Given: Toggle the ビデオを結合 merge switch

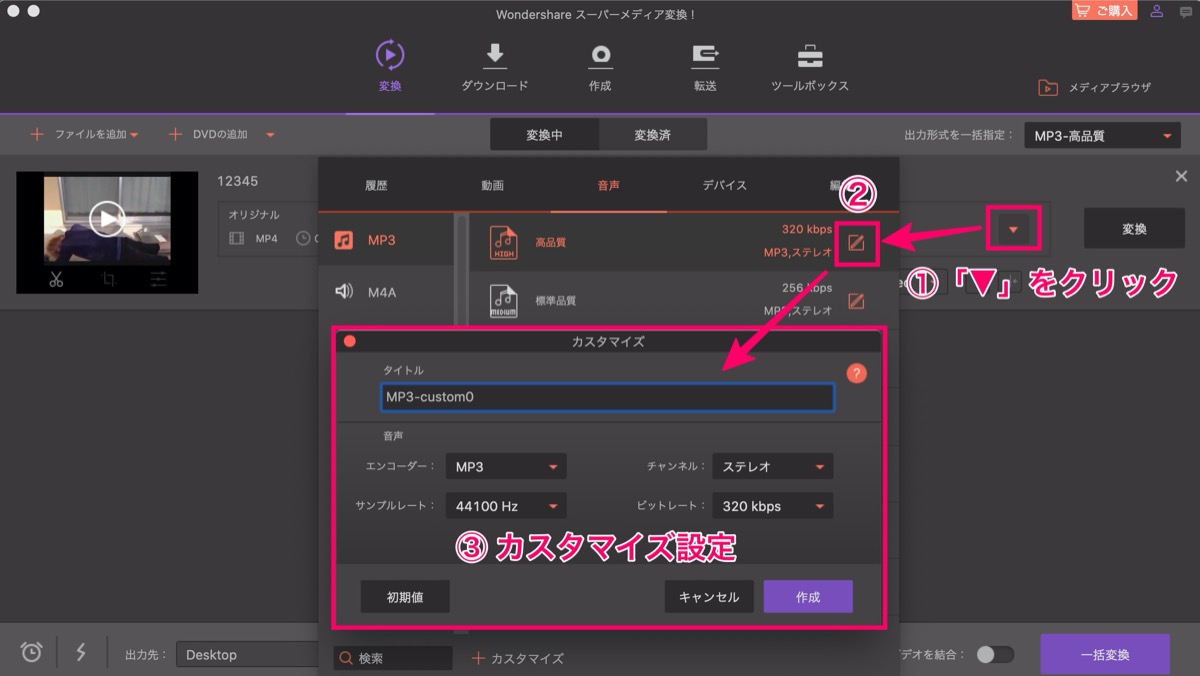Looking at the screenshot, I should pos(995,655).
